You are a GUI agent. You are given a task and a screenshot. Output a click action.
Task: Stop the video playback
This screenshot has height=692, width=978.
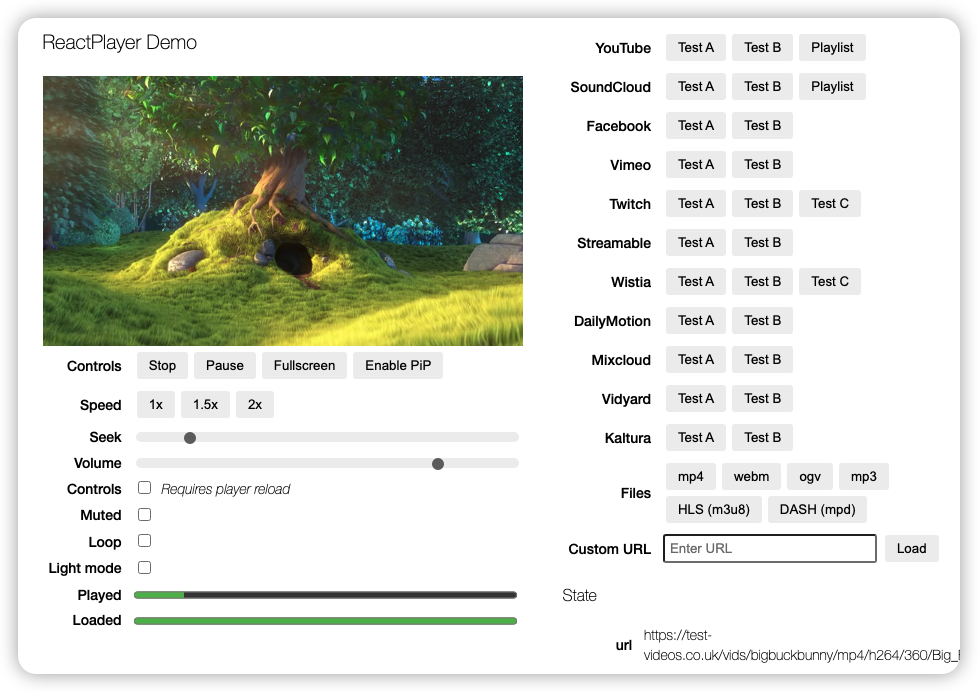161,365
